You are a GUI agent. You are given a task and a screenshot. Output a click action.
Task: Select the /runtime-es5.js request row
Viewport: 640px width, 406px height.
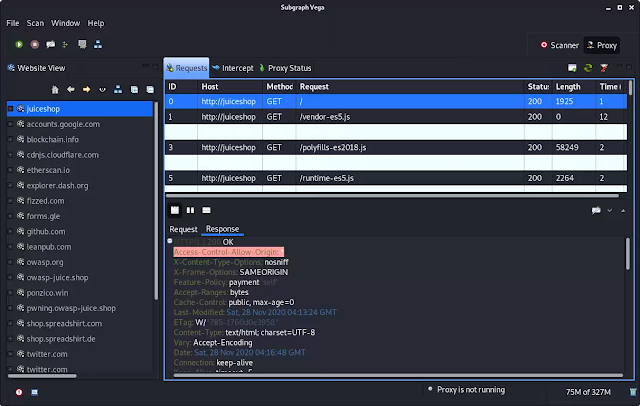click(396, 178)
